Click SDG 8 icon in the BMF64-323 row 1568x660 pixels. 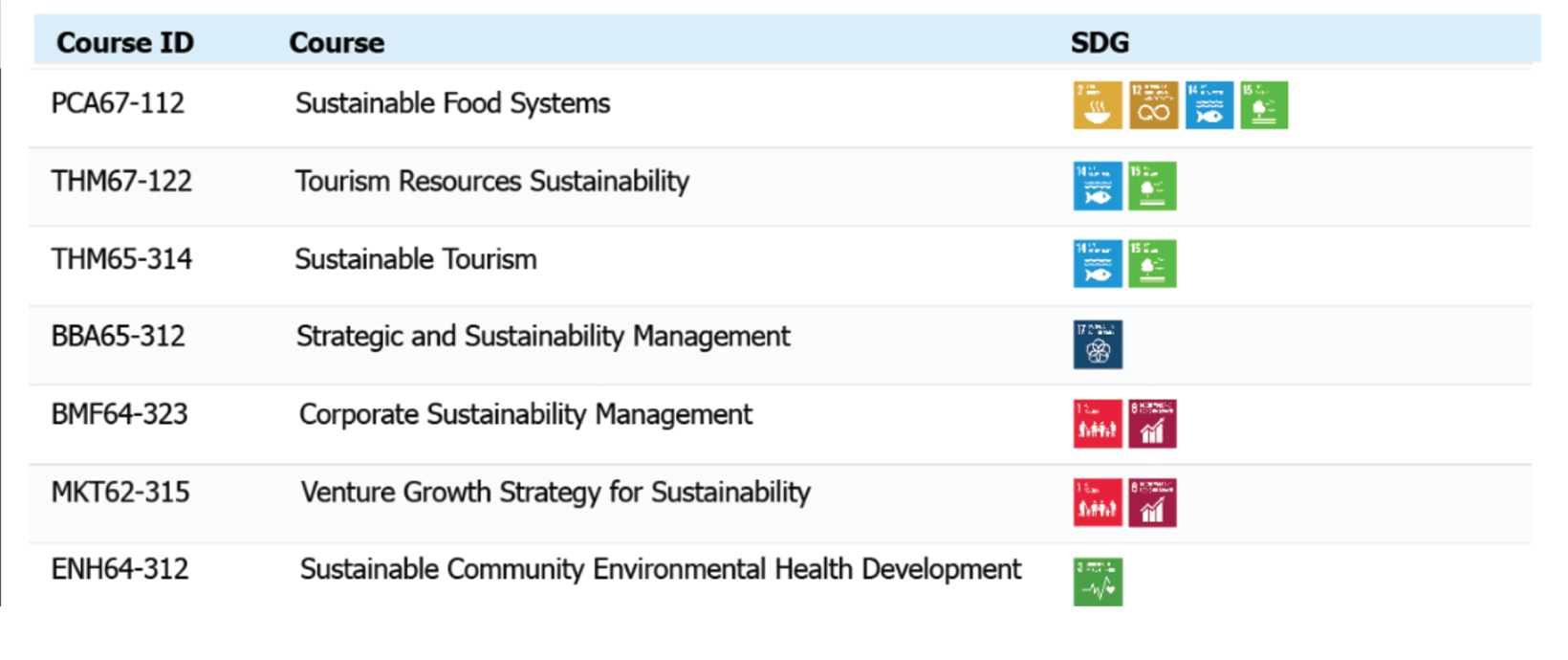point(1152,424)
